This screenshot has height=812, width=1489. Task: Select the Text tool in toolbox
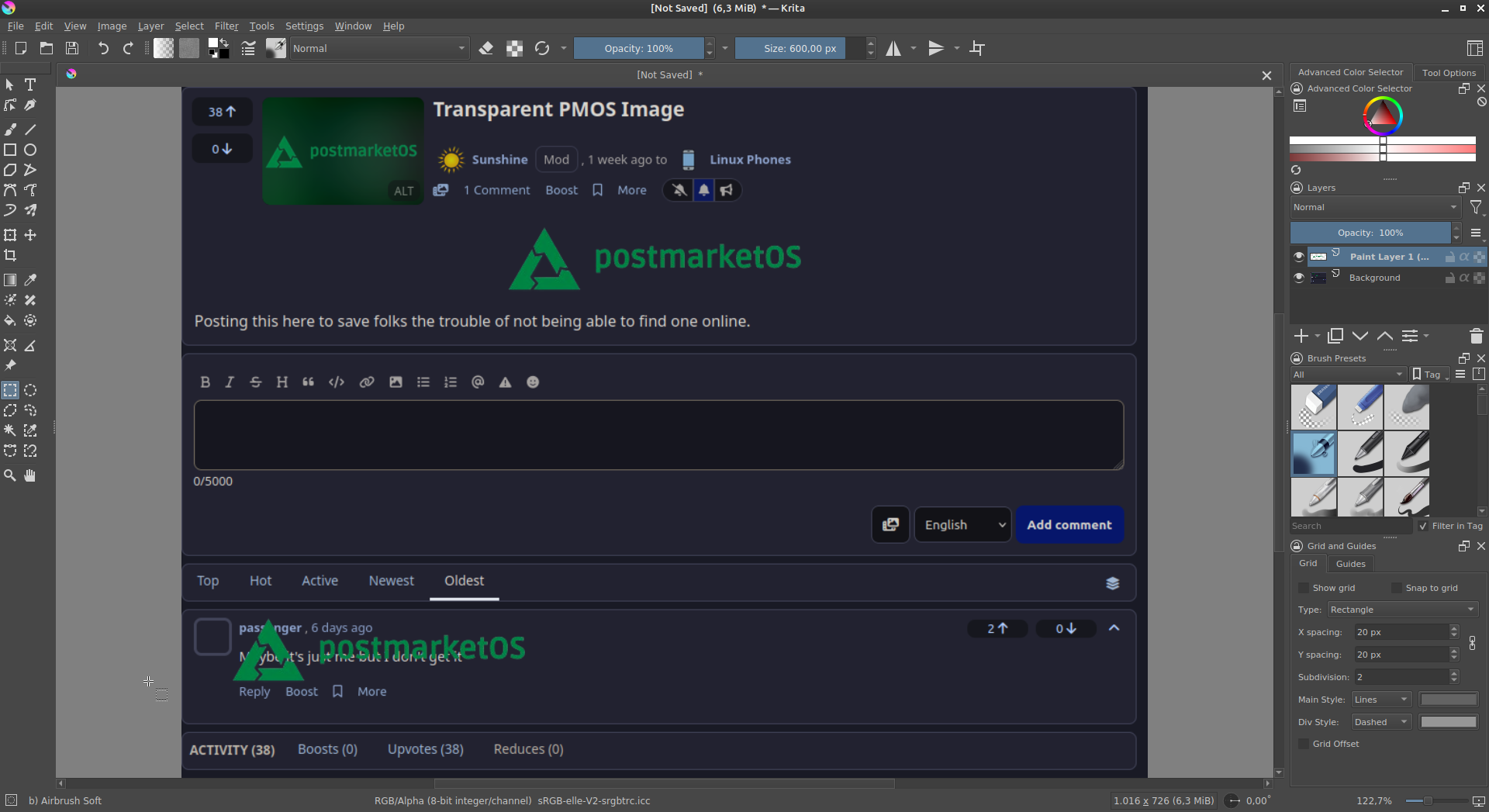30,85
